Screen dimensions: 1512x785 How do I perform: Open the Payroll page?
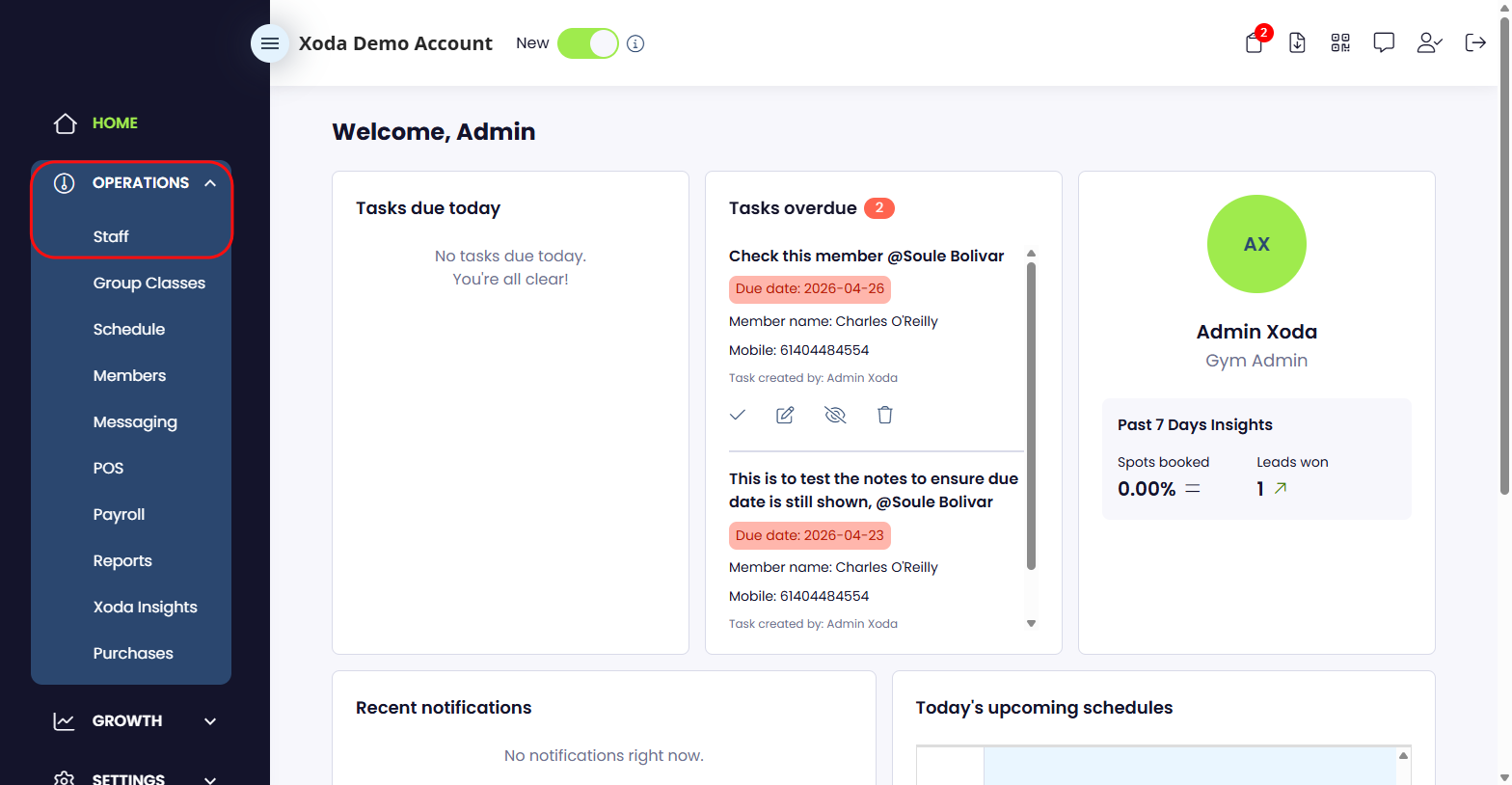(119, 514)
